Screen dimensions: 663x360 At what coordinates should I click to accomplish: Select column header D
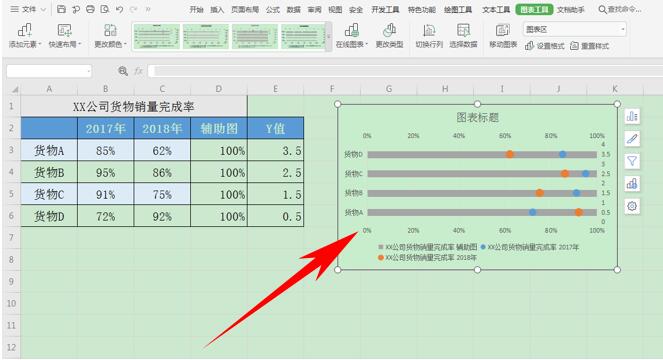click(x=219, y=89)
